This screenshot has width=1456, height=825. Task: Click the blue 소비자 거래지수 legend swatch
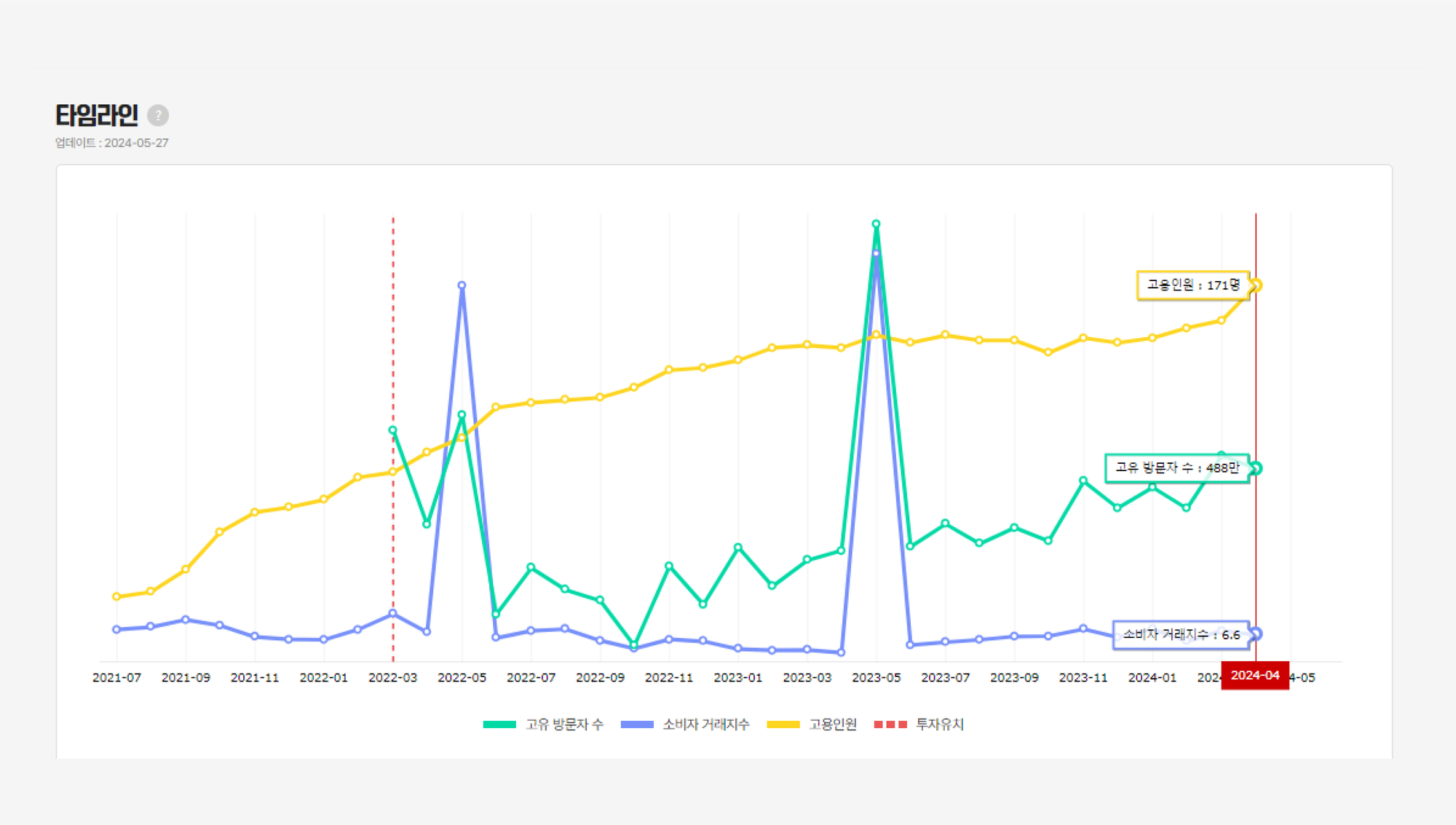tap(637, 725)
